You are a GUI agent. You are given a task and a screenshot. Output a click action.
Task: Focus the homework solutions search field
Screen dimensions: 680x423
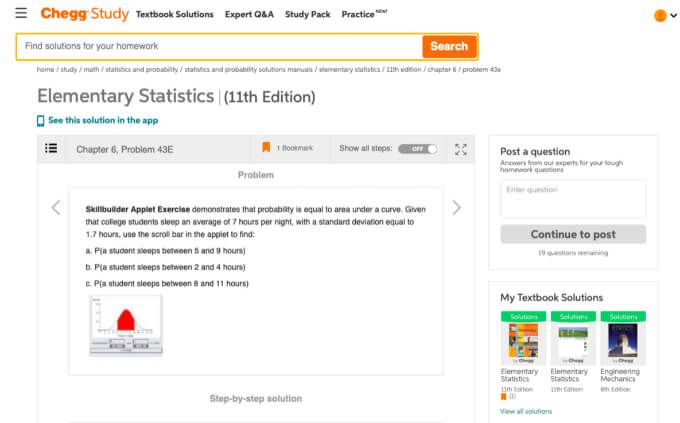pos(219,46)
